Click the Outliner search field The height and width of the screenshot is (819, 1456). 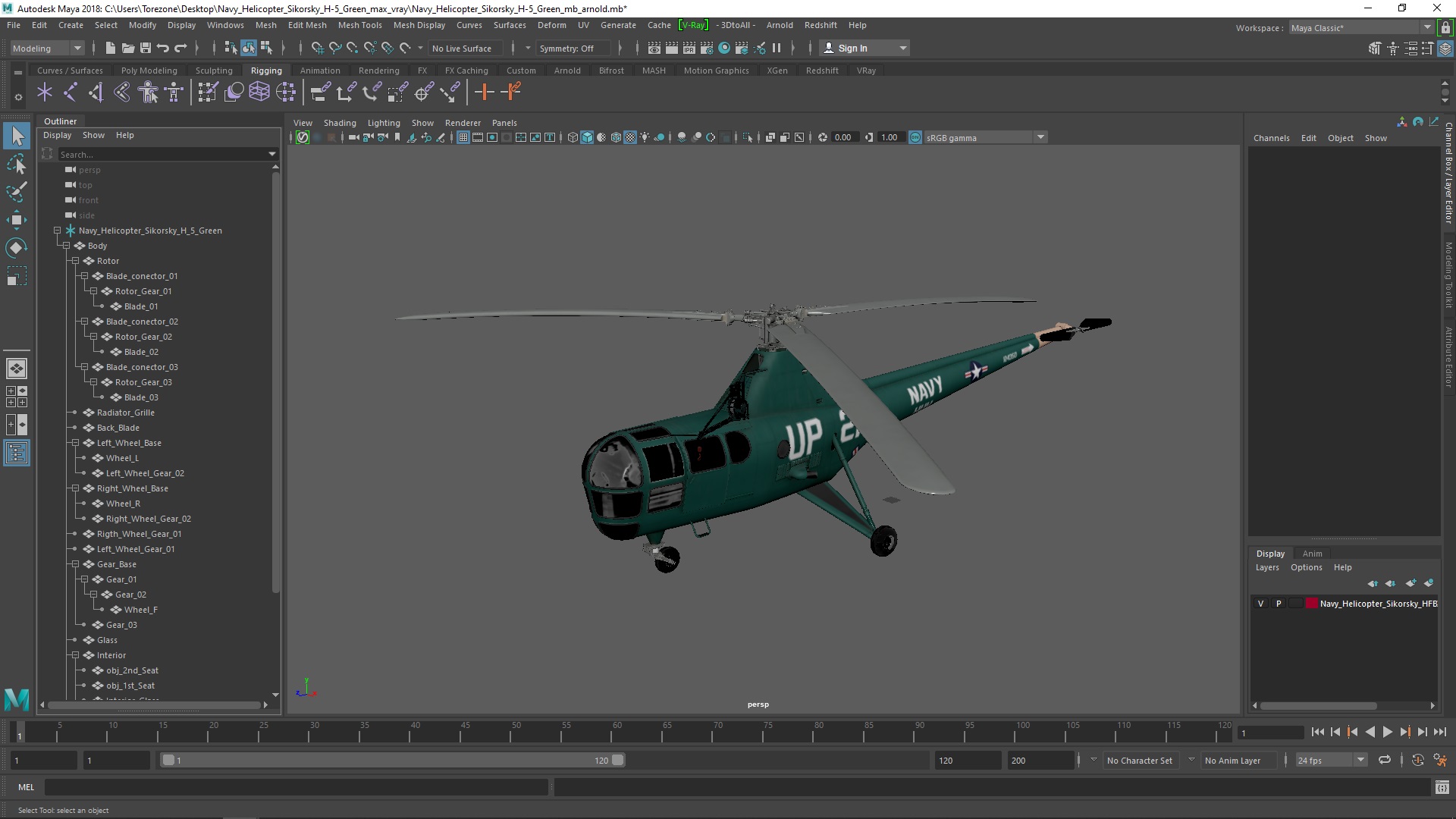click(x=165, y=154)
